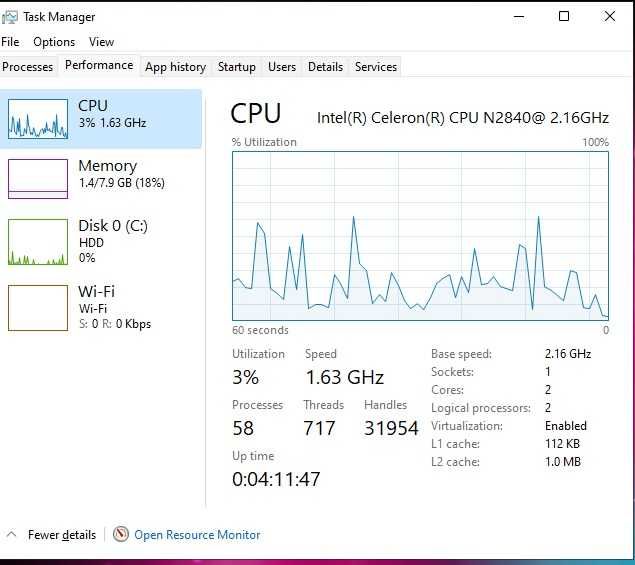The height and width of the screenshot is (565, 635).
Task: Click the Task Manager app icon in title bar
Action: coord(10,17)
